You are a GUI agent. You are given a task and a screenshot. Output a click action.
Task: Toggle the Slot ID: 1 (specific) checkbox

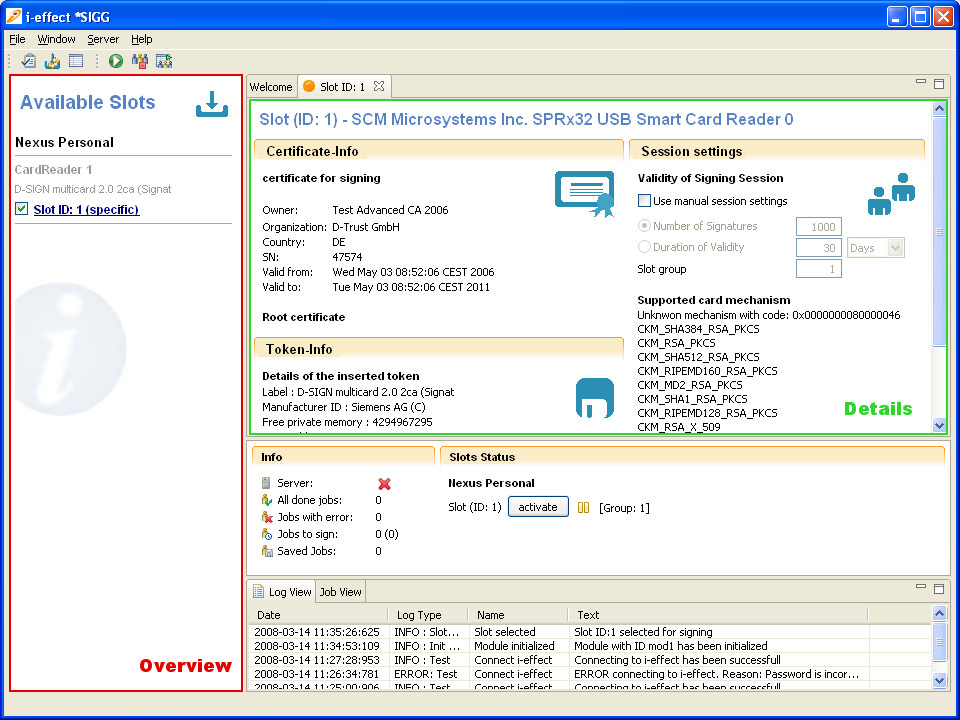pos(22,209)
